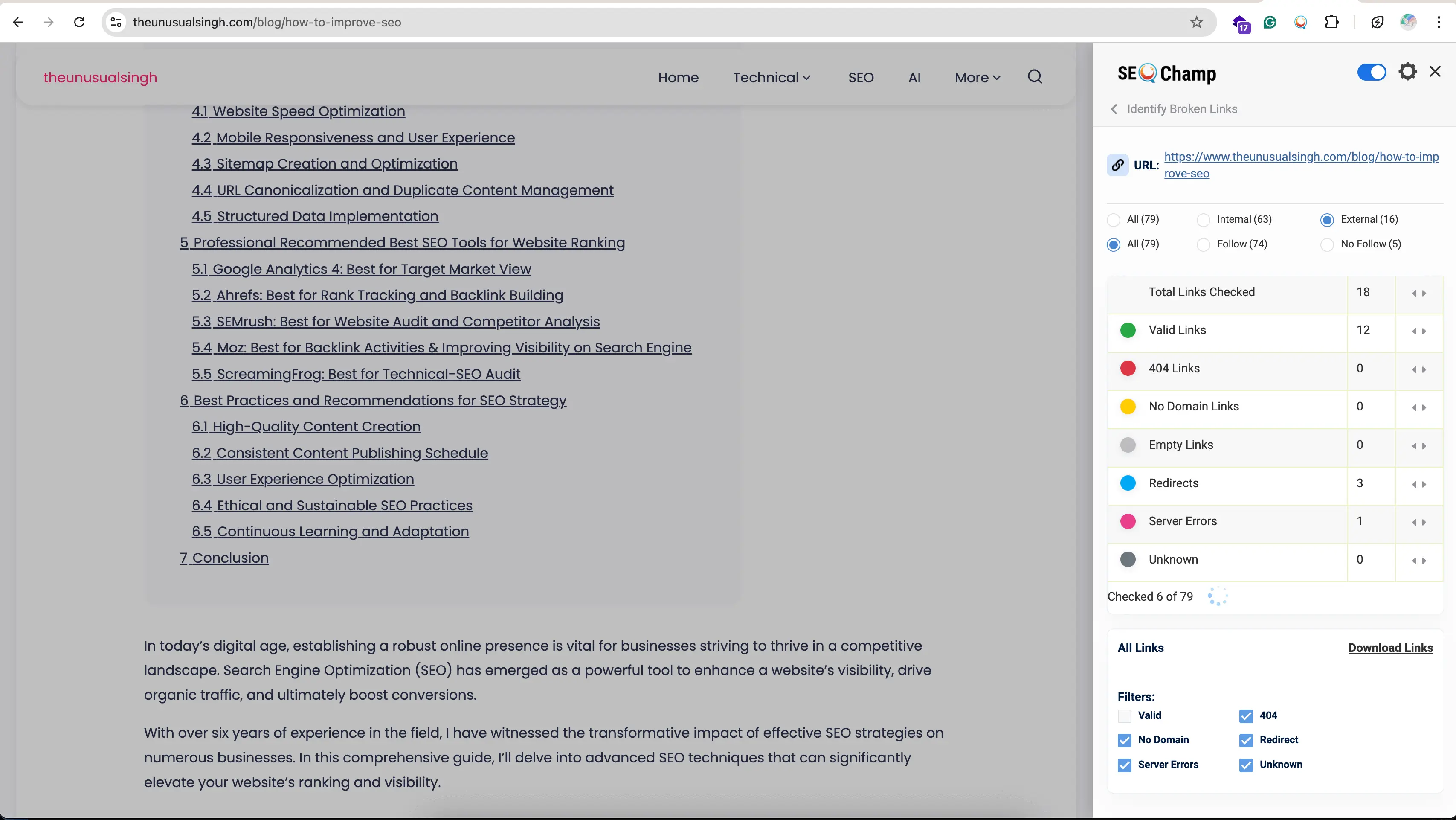This screenshot has height=820, width=1456.
Task: Open site information icon in address bar
Action: tap(116, 22)
